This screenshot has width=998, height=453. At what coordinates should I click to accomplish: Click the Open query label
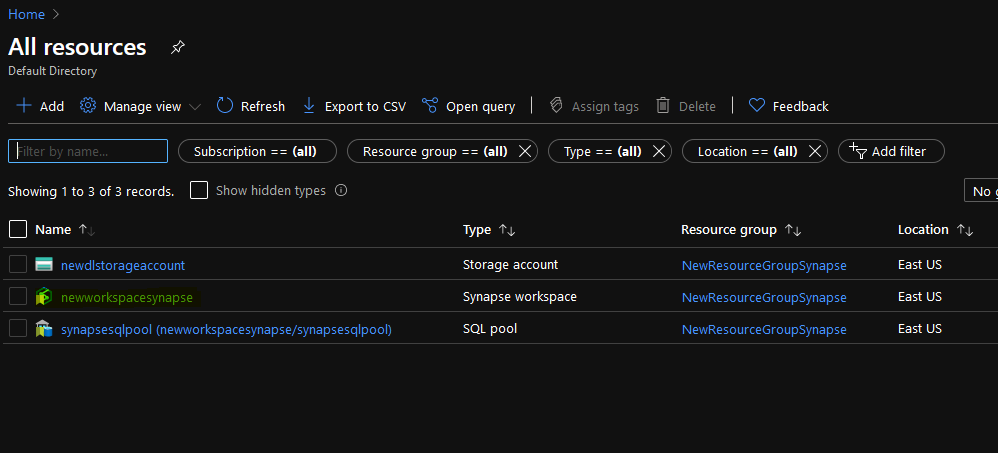[x=481, y=106]
